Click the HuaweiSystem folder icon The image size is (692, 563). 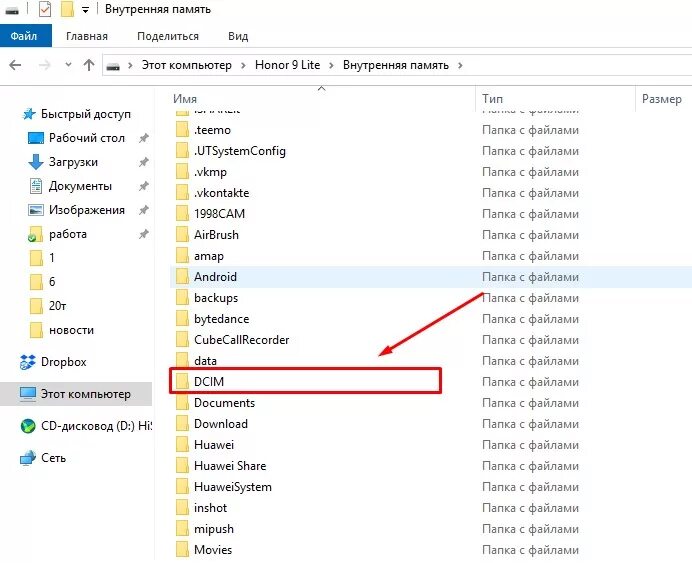click(x=182, y=487)
